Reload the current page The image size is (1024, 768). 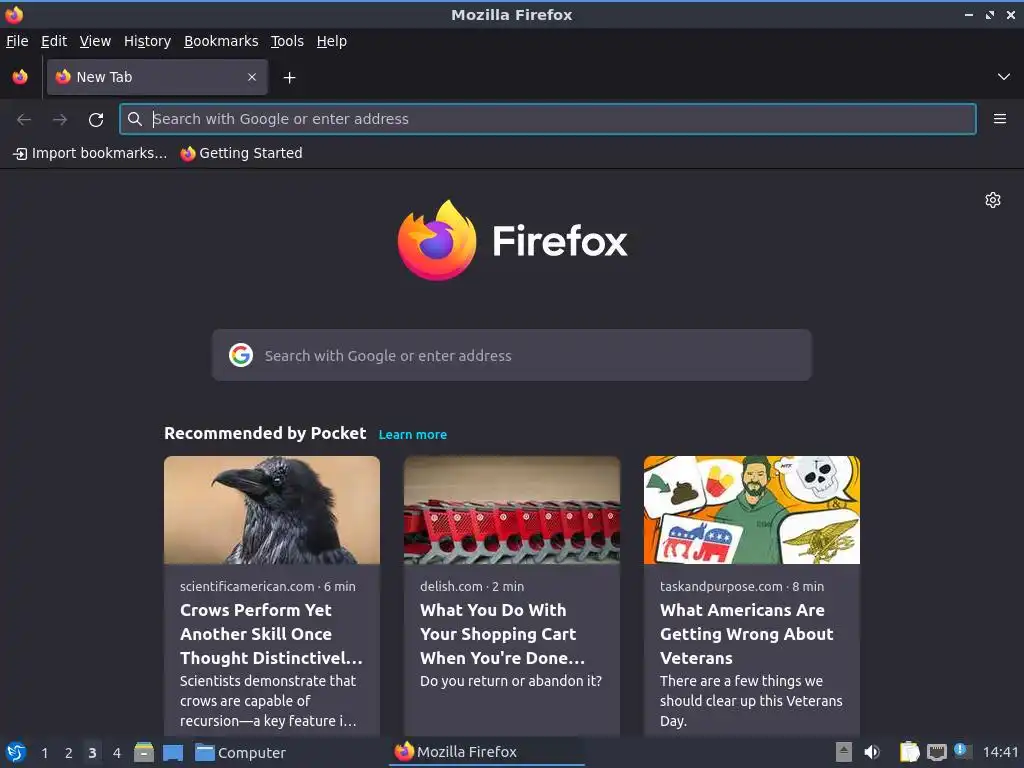tap(96, 120)
